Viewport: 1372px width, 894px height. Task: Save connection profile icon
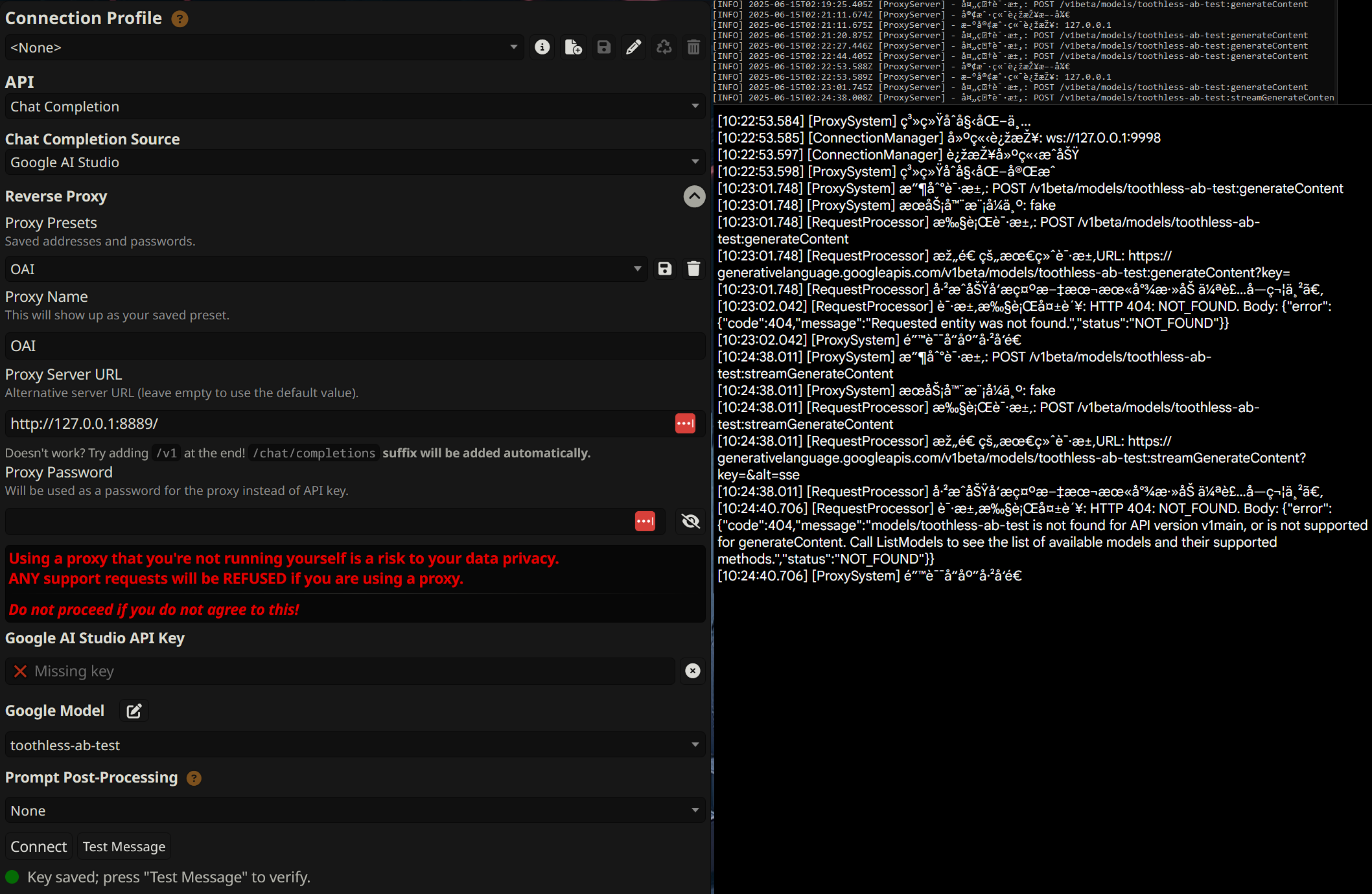(603, 47)
